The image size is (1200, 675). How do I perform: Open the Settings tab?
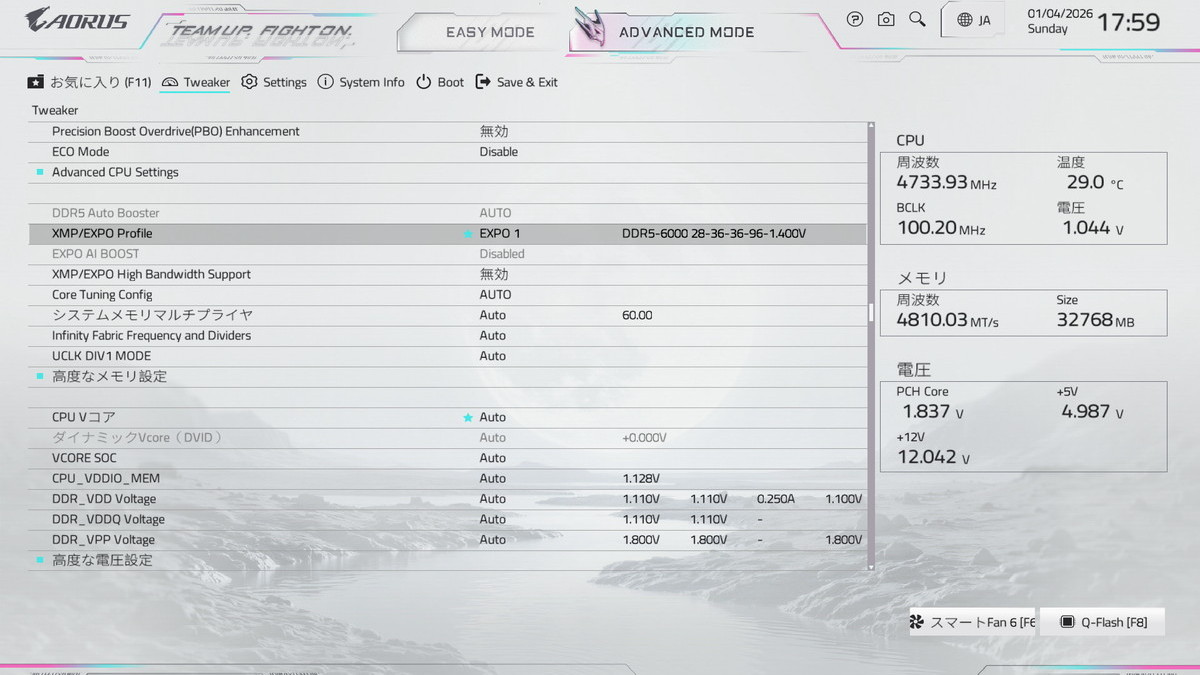[274, 82]
